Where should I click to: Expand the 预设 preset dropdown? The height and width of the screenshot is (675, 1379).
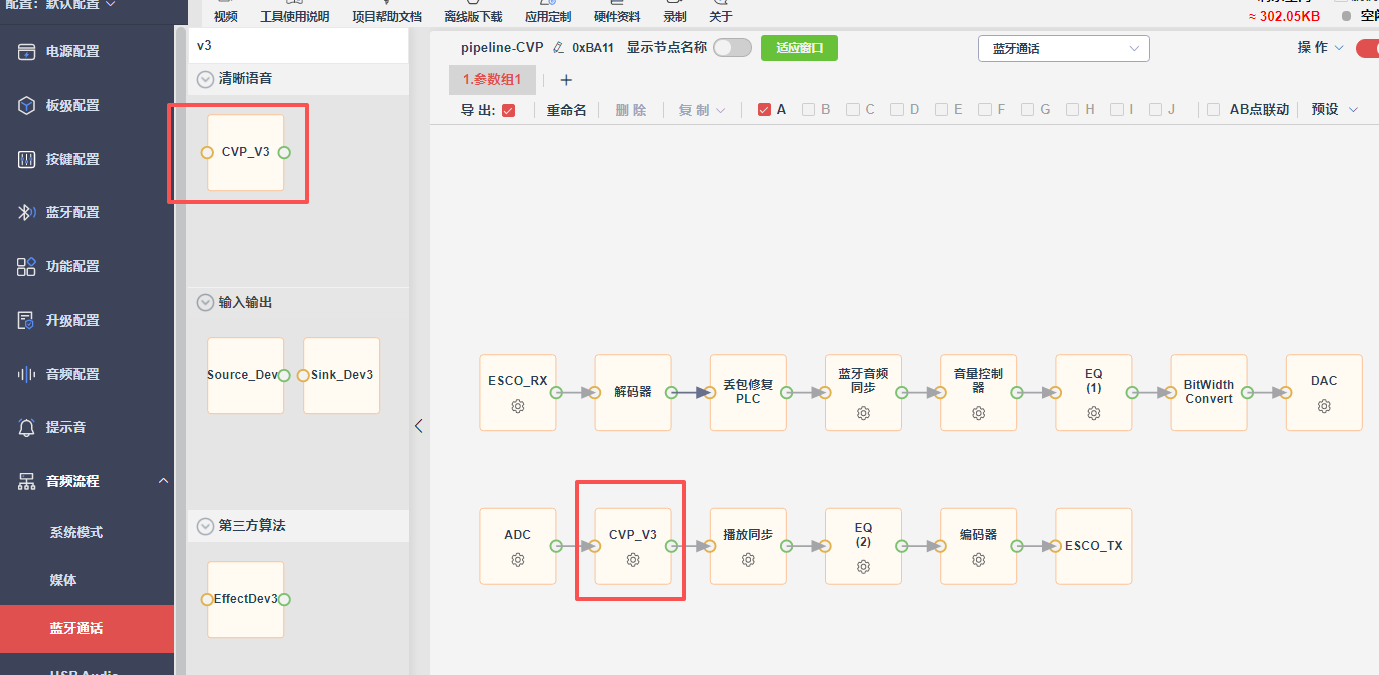1335,110
